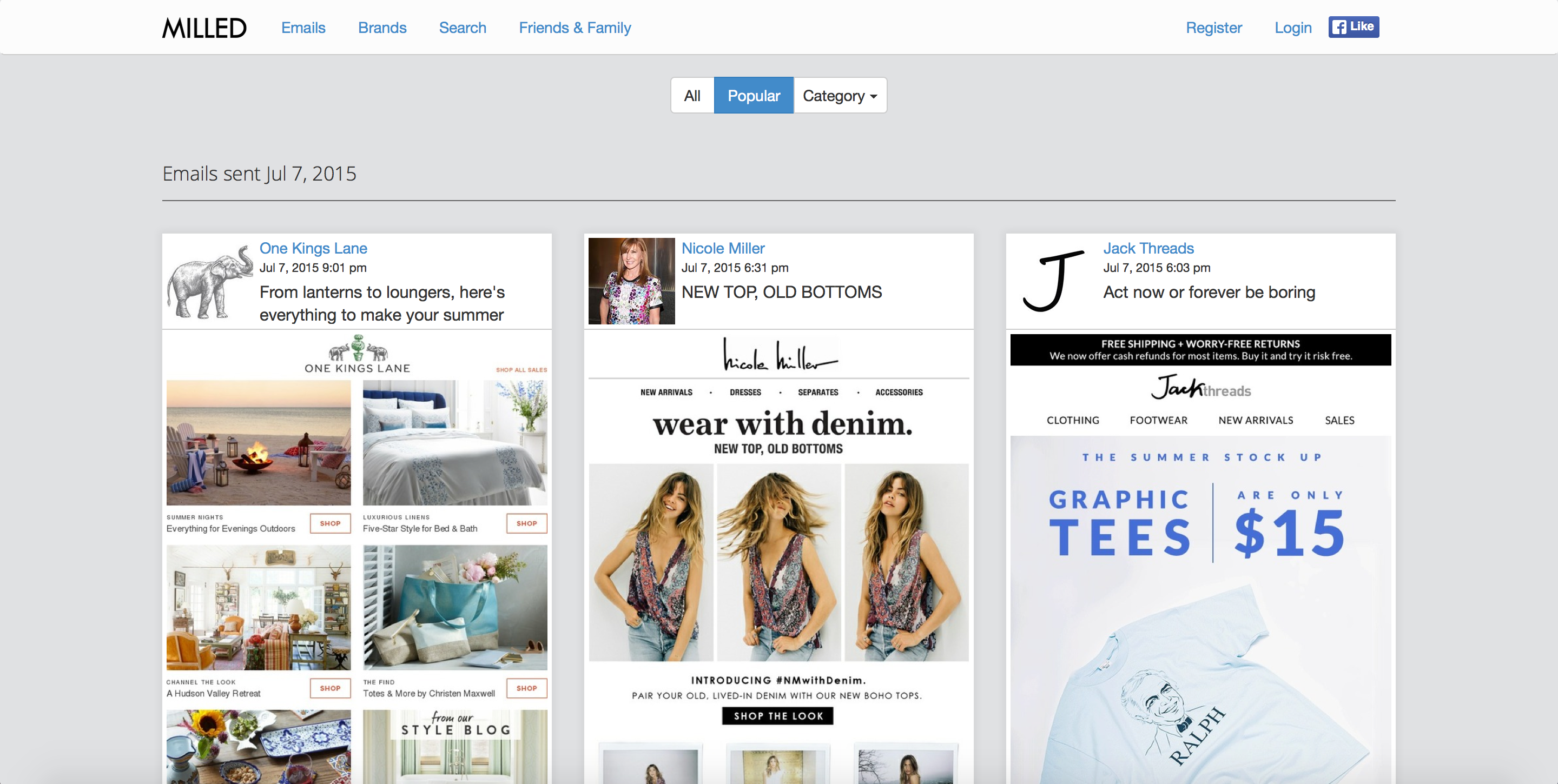Click the Register link
This screenshot has height=784, width=1558.
click(1213, 28)
